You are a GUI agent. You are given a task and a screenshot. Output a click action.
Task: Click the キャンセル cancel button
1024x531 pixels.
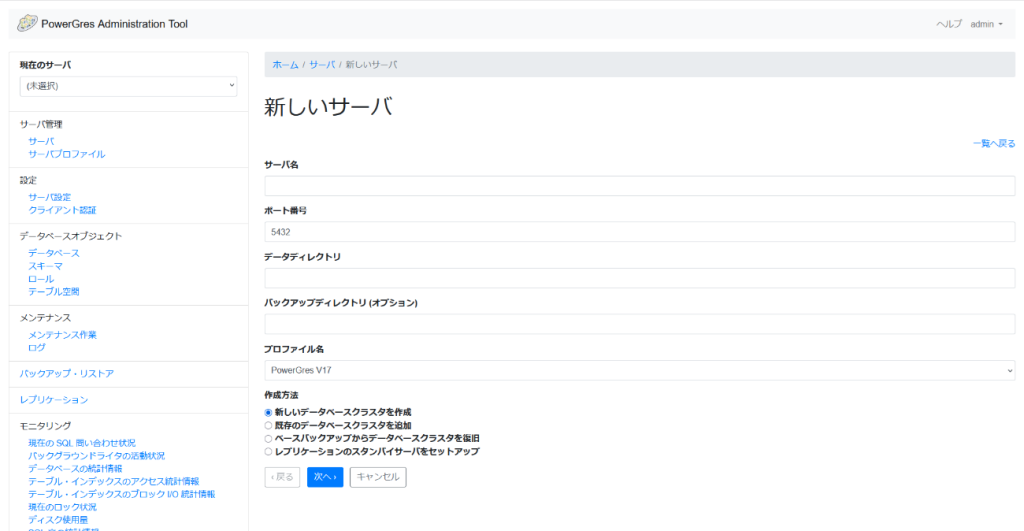(378, 477)
